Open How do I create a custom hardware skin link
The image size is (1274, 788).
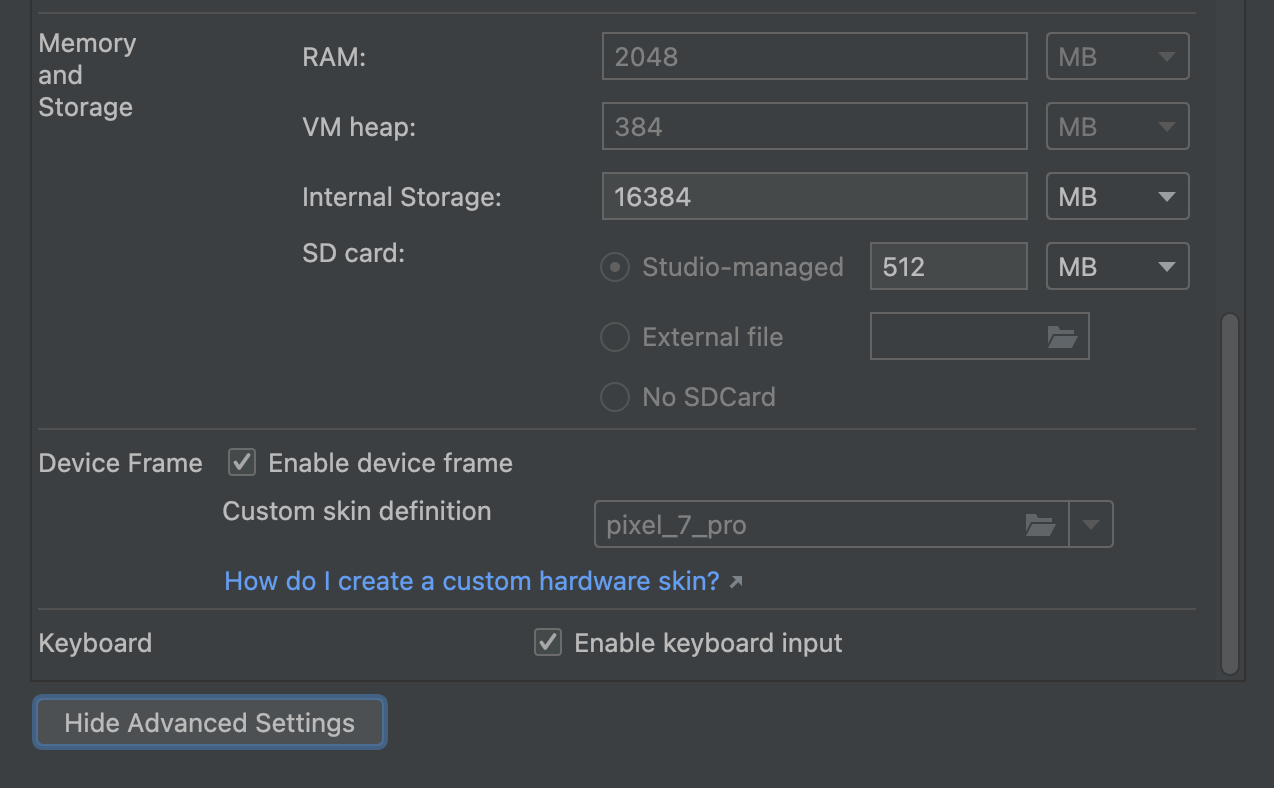471,581
